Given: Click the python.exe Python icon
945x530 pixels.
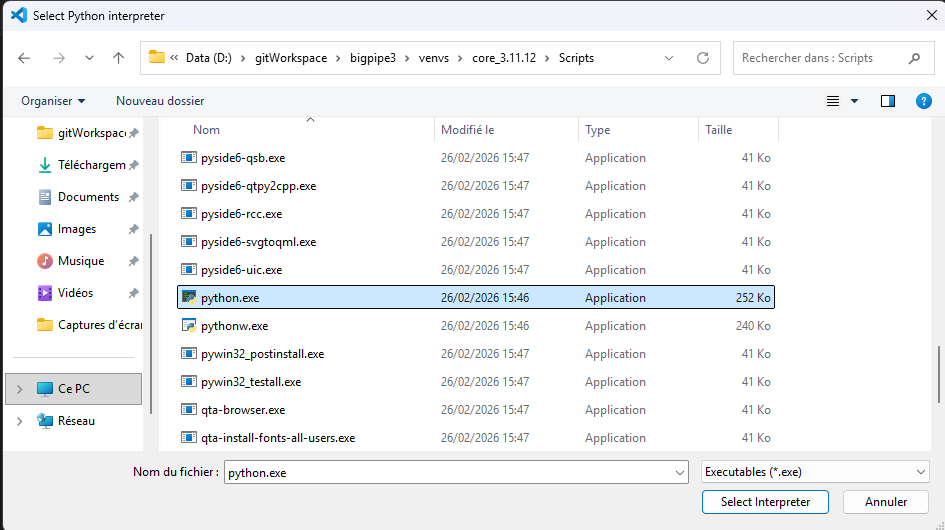Looking at the screenshot, I should (x=189, y=297).
